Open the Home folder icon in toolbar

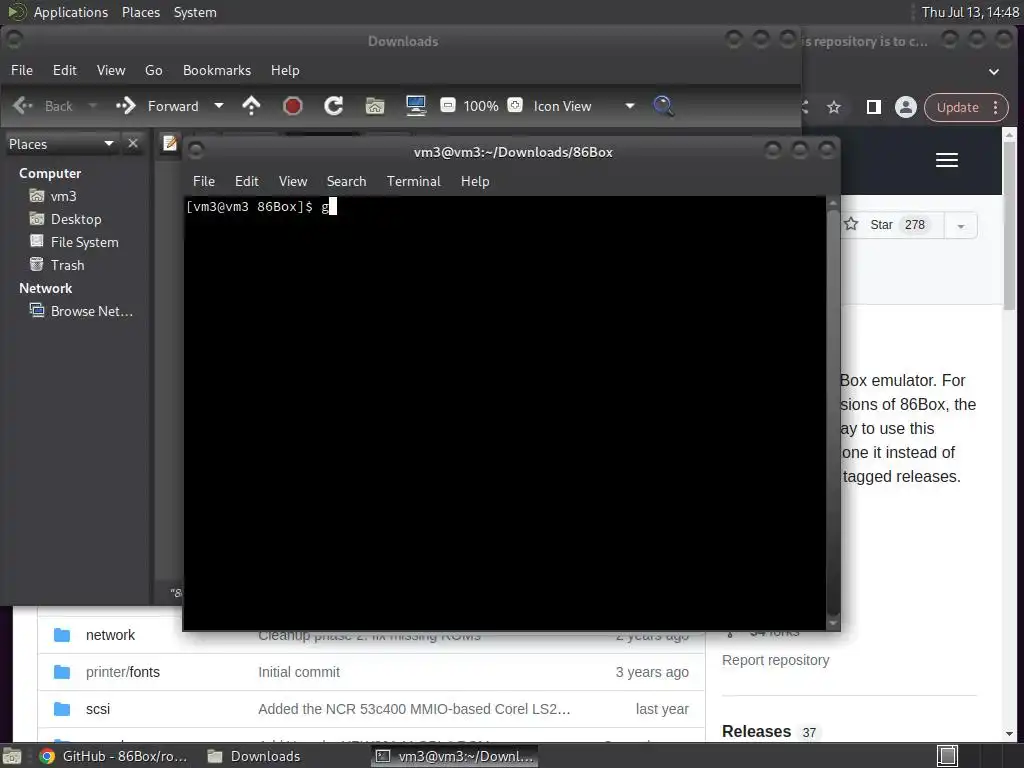(375, 106)
